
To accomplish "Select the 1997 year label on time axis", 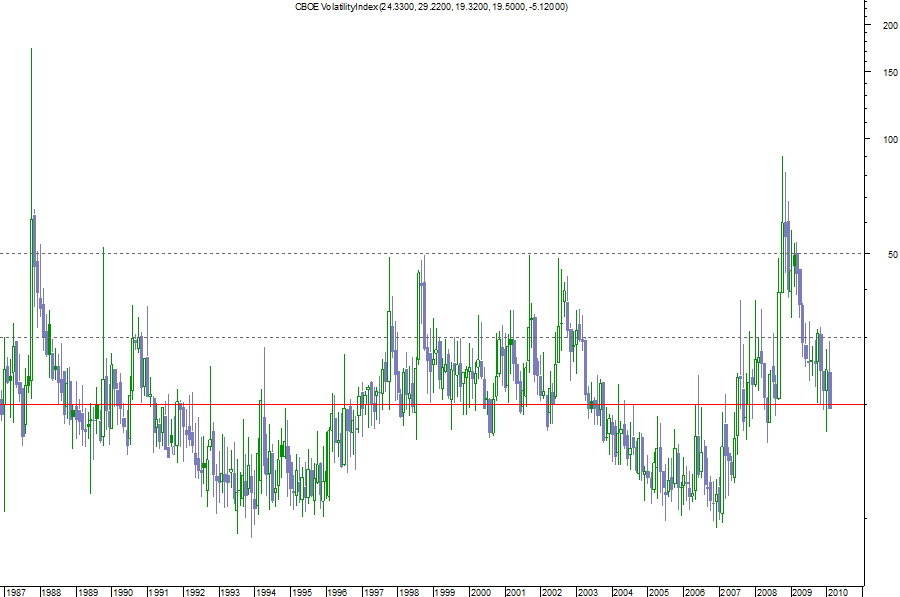I will pyautogui.click(x=374, y=592).
